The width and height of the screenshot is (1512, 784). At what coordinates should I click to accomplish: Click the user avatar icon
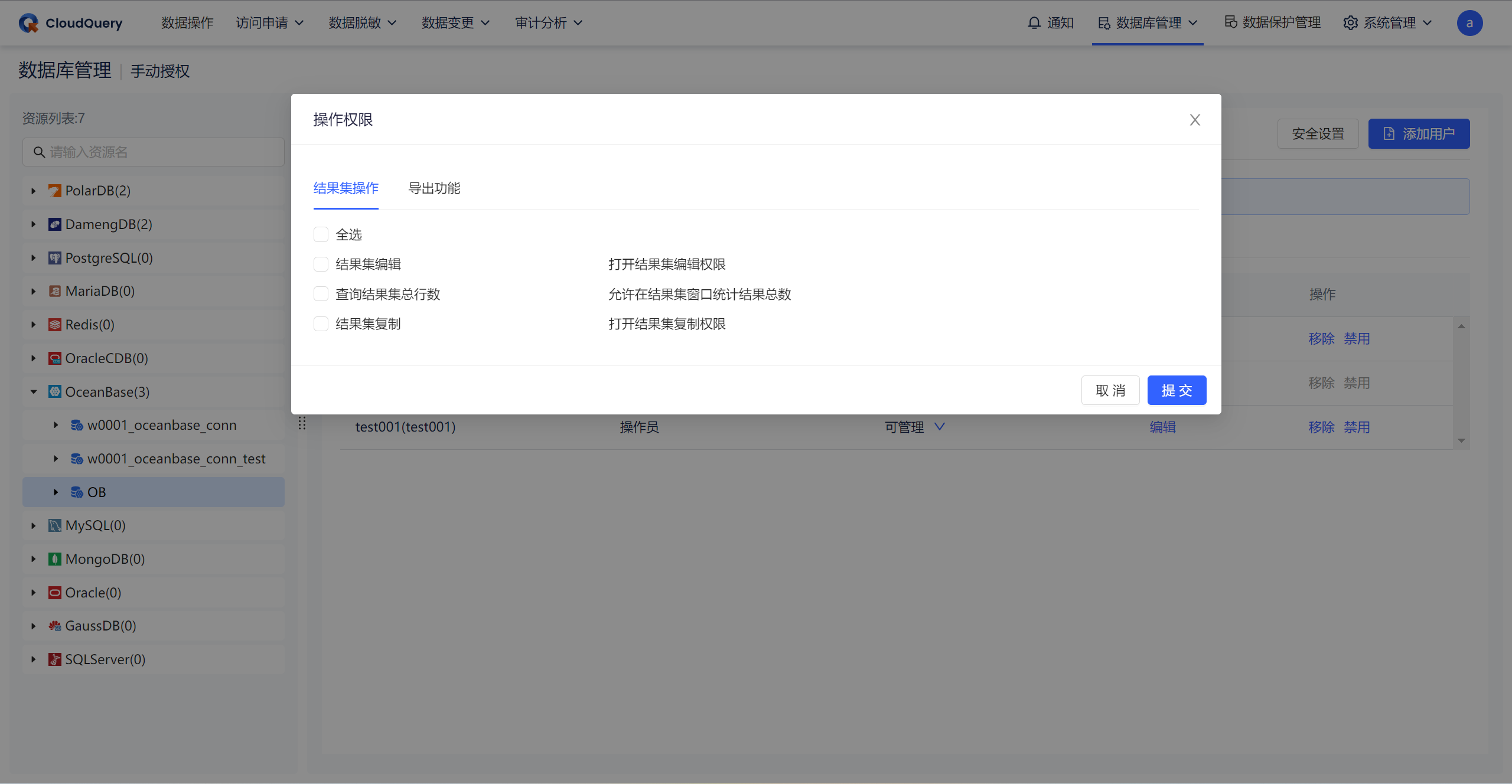(1469, 23)
